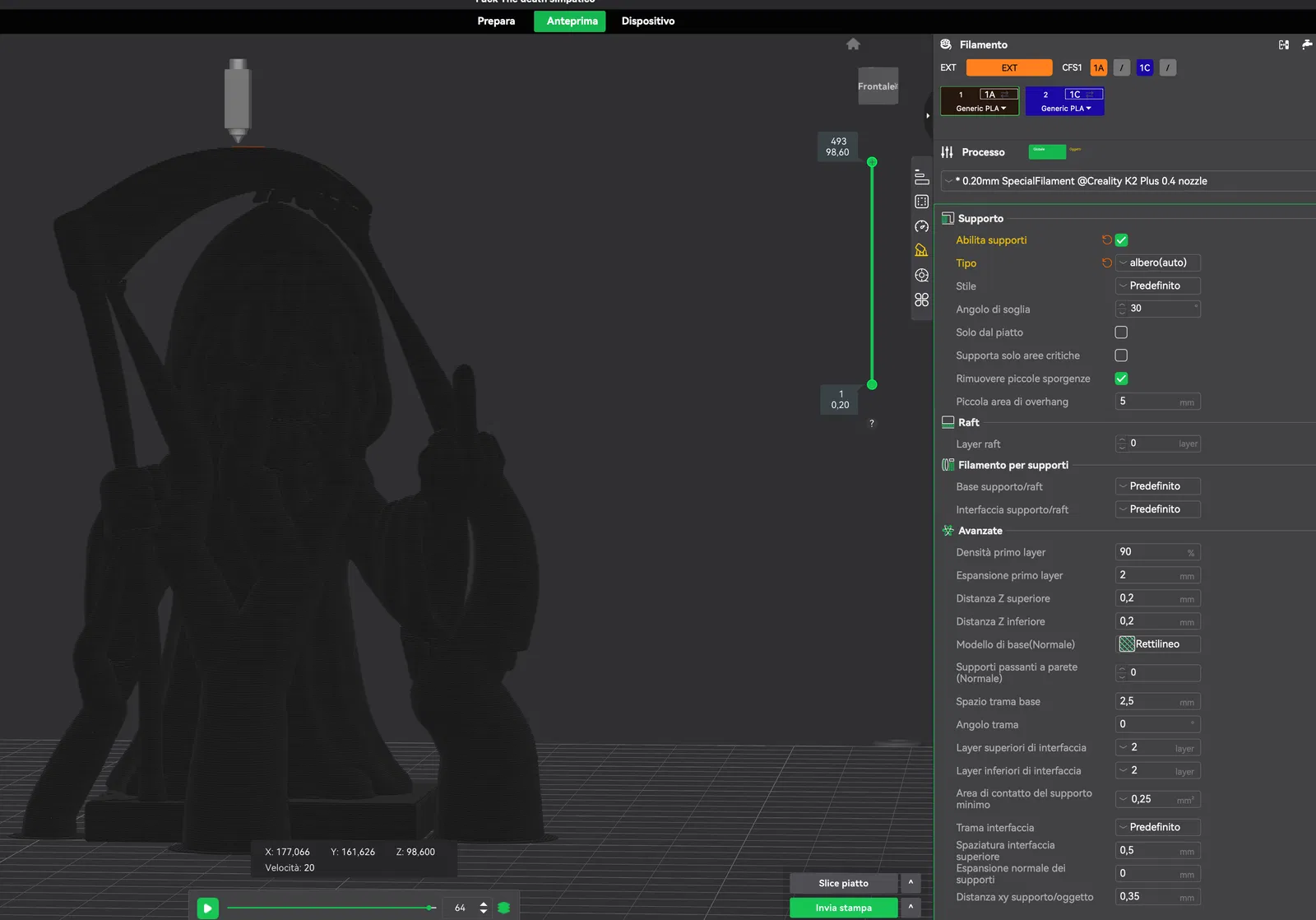The width and height of the screenshot is (1316, 920).
Task: Open the Tipo albero(auto) dropdown
Action: click(1157, 263)
